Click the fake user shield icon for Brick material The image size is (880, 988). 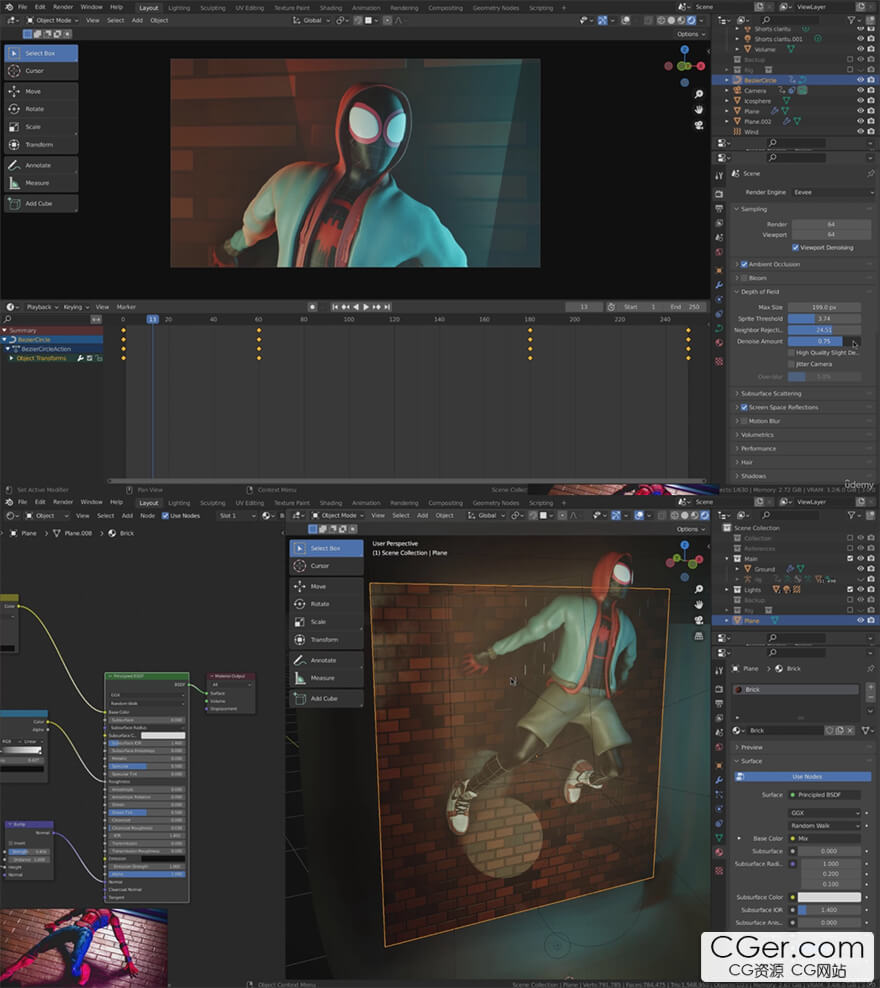[x=830, y=730]
